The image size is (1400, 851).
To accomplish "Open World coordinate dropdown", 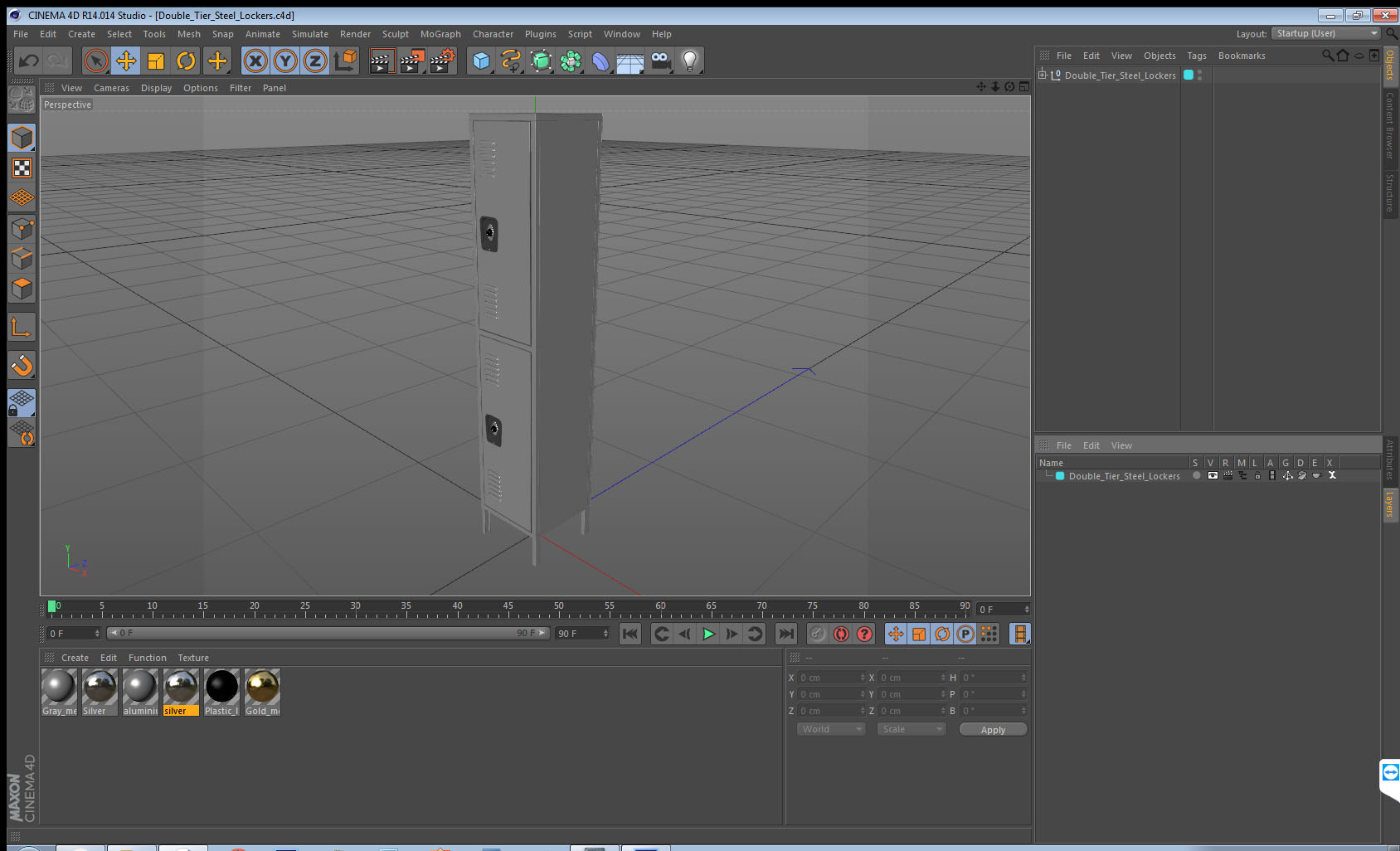I will click(831, 729).
